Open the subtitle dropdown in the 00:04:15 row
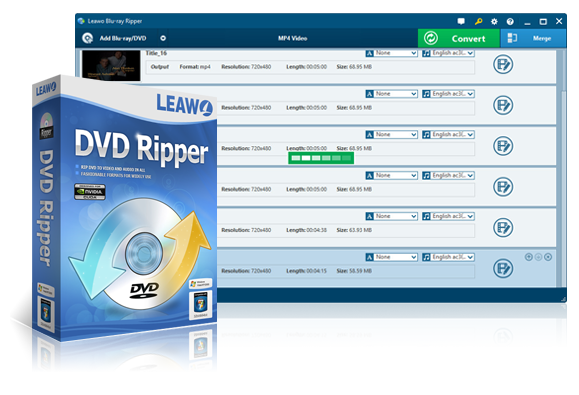This screenshot has height=395, width=579. pyautogui.click(x=396, y=257)
